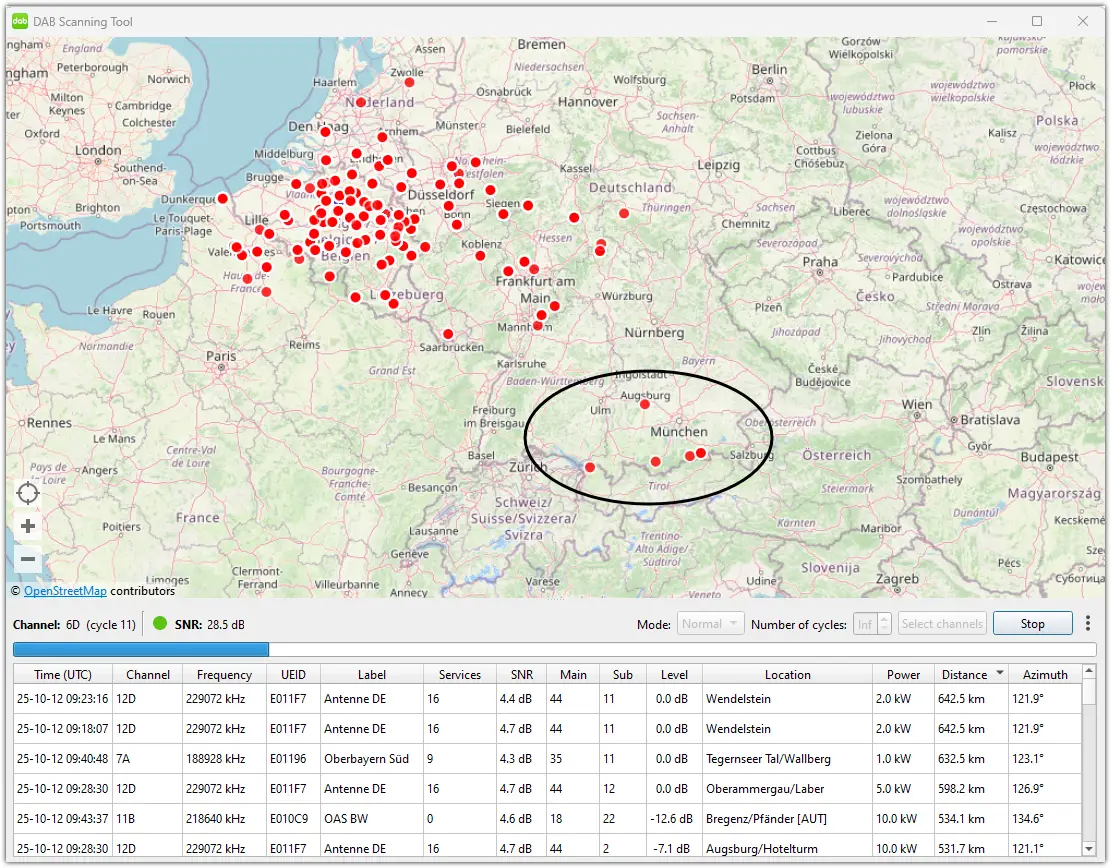Sort table by SNR column header

(520, 675)
